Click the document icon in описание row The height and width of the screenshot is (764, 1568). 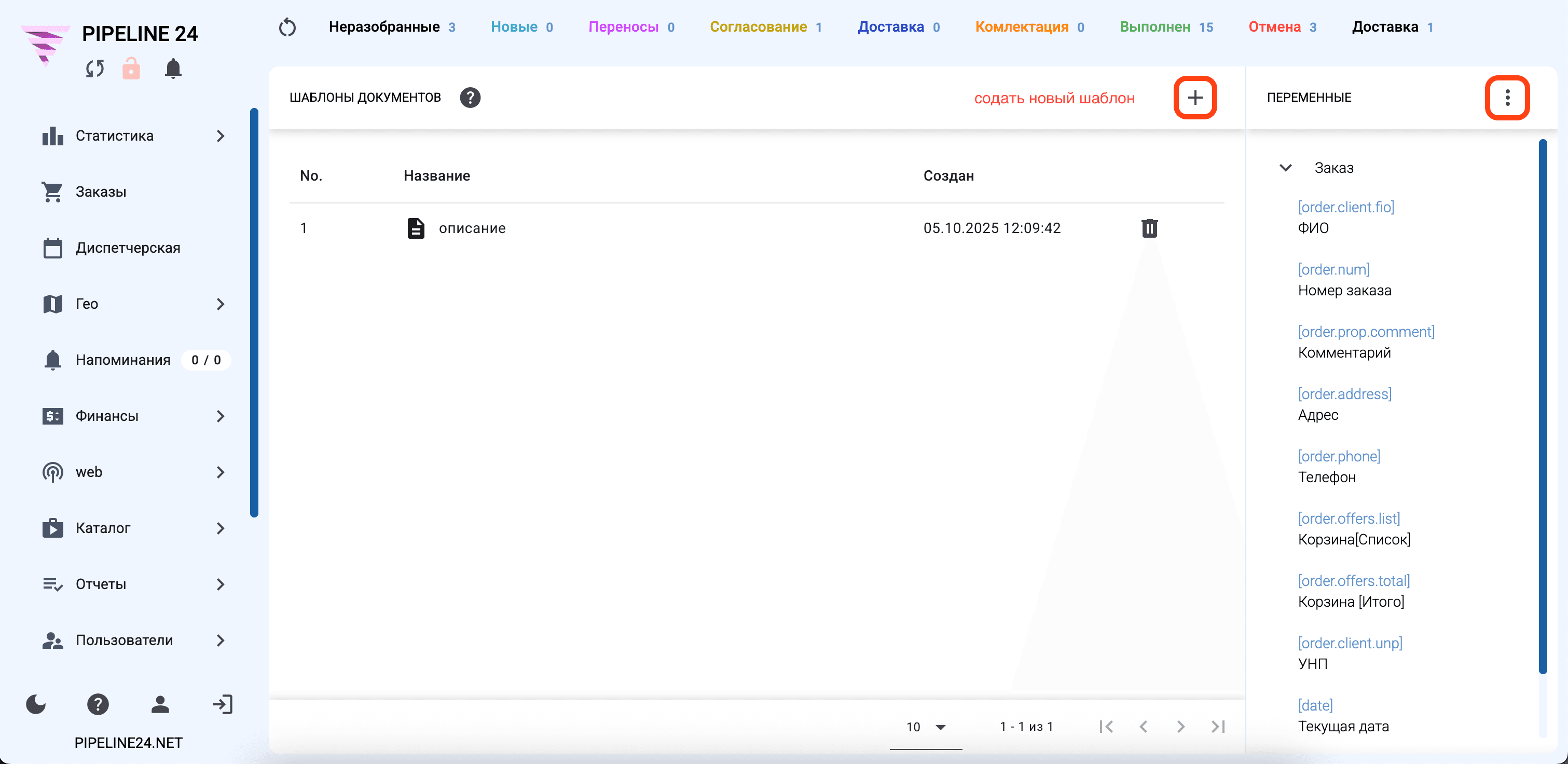coord(416,228)
